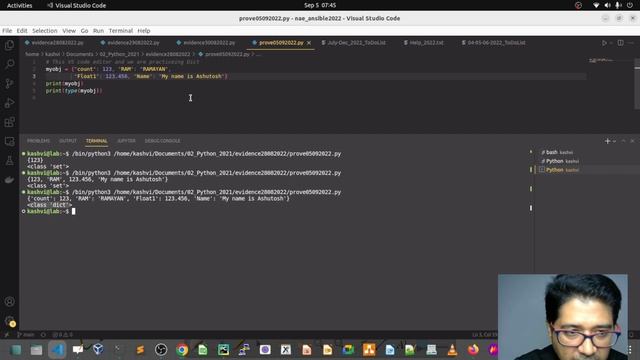Launch Google Chrome from the dock
This screenshot has height=360, width=640.
pos(182,350)
